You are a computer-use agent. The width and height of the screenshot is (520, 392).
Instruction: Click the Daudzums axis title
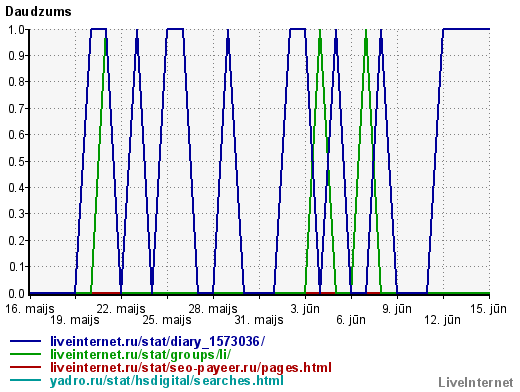tap(38, 12)
